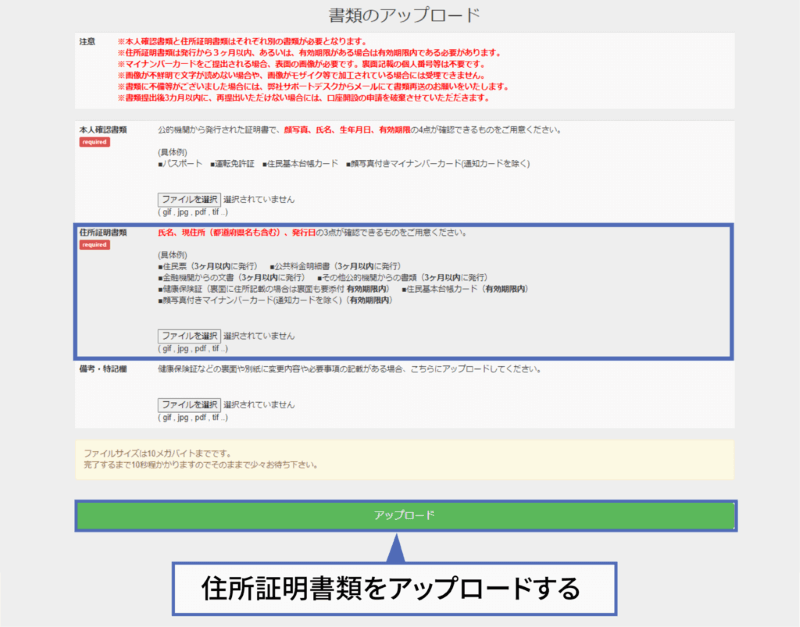Click the ■パスポート example text
Viewport: 800px width, 627px height.
click(x=180, y=164)
